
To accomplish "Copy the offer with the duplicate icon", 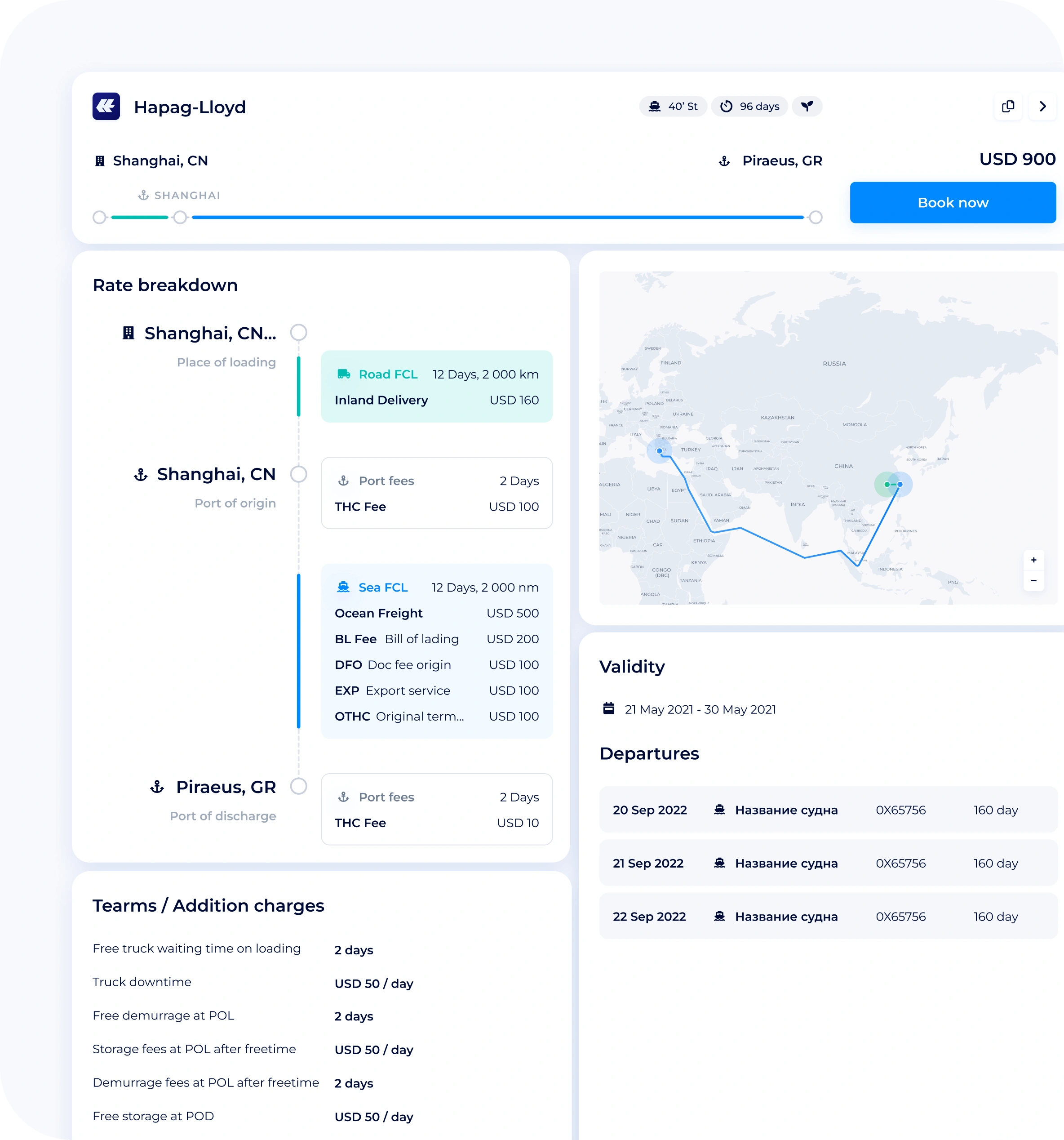I will point(1008,107).
